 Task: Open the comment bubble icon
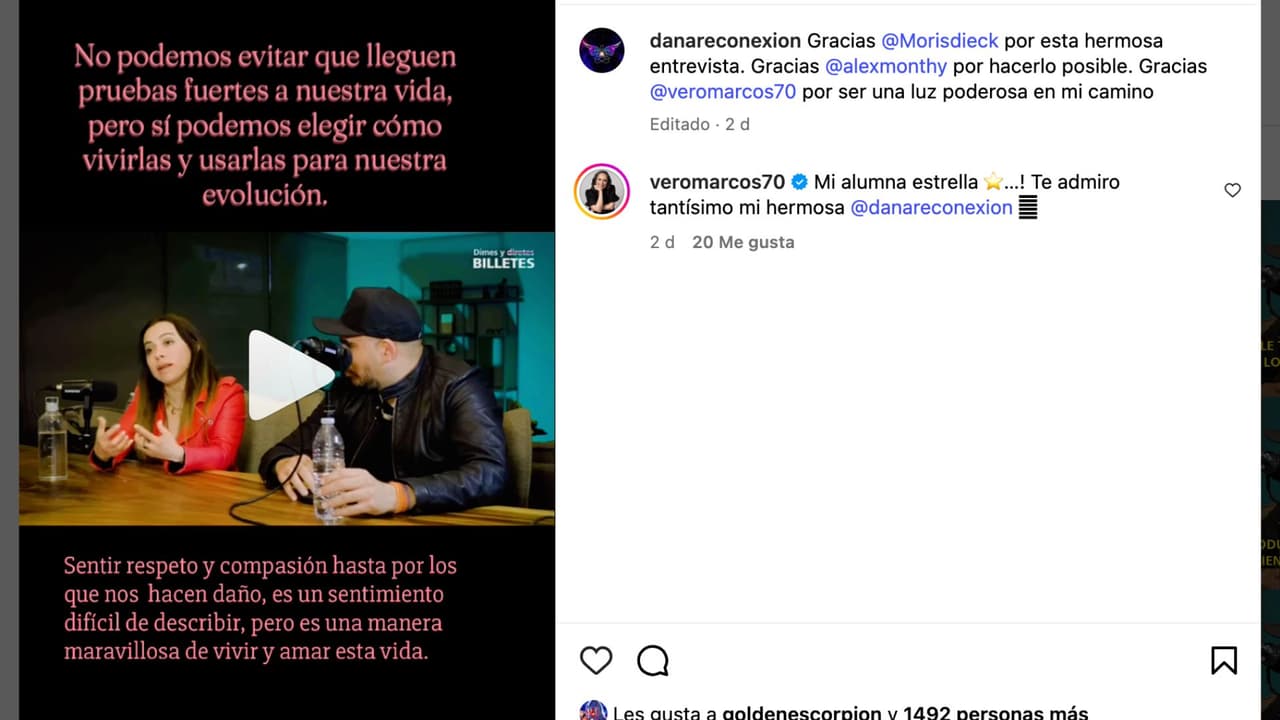653,660
